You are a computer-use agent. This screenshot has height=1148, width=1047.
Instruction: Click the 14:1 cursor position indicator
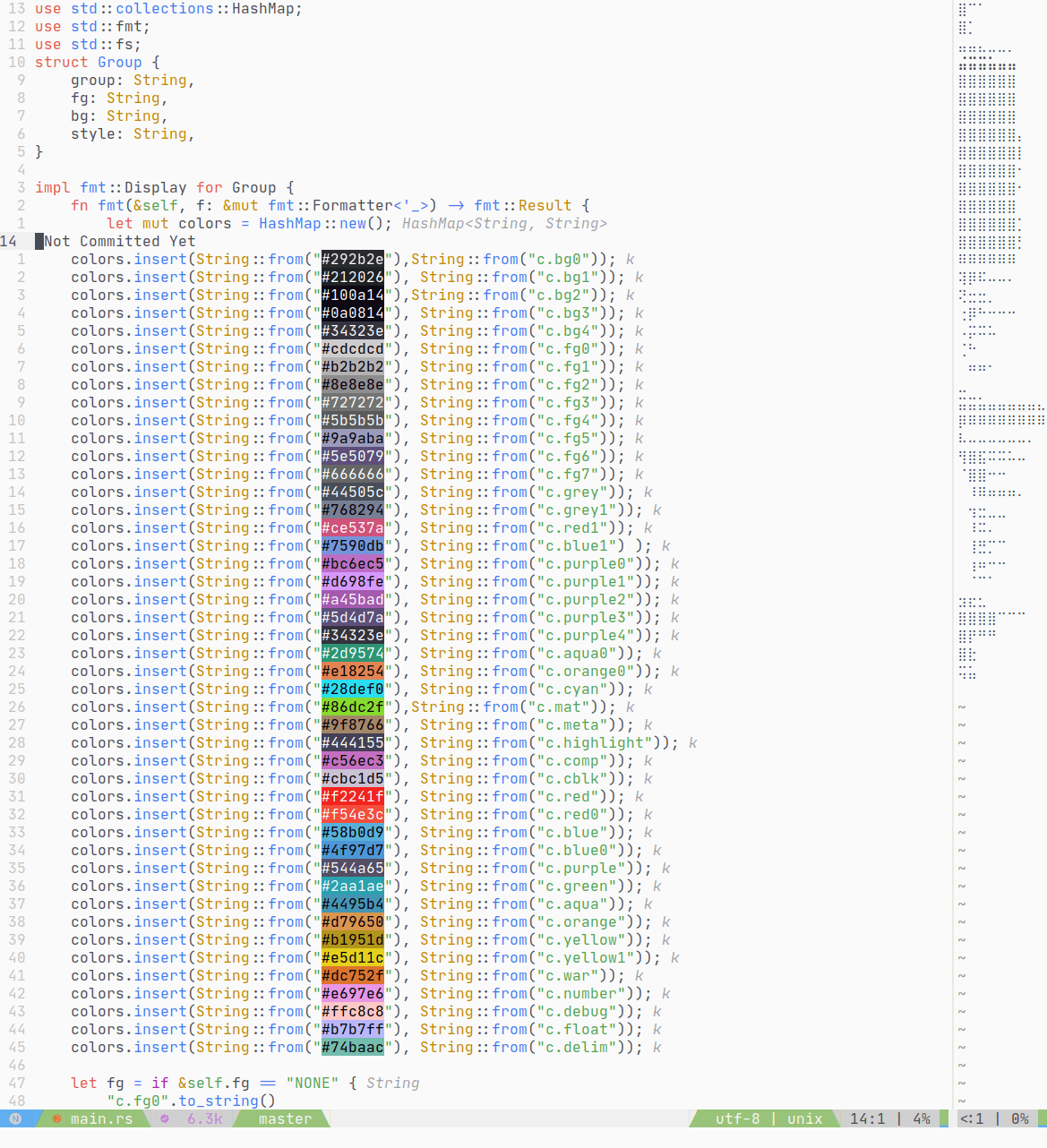click(867, 1118)
